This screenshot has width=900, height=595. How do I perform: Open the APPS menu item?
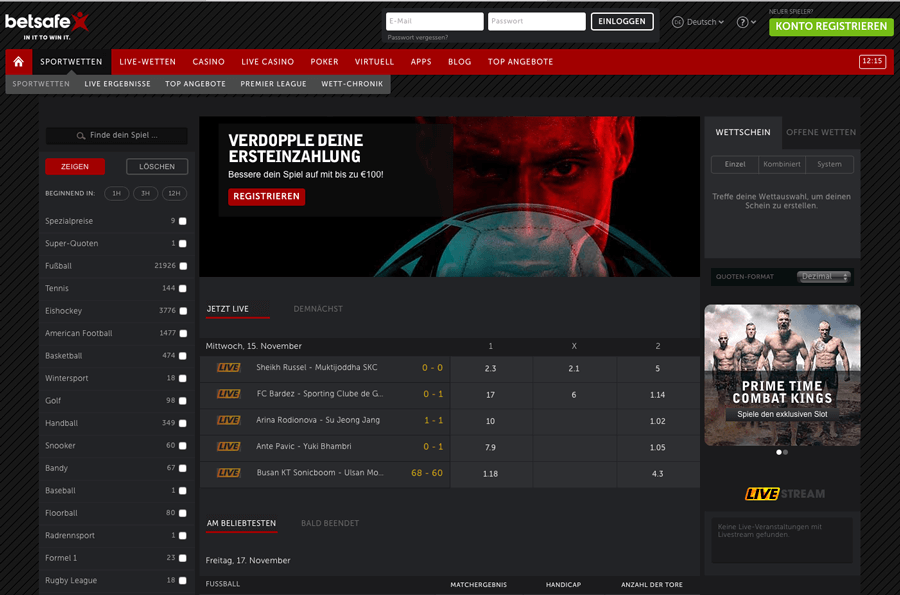point(421,61)
